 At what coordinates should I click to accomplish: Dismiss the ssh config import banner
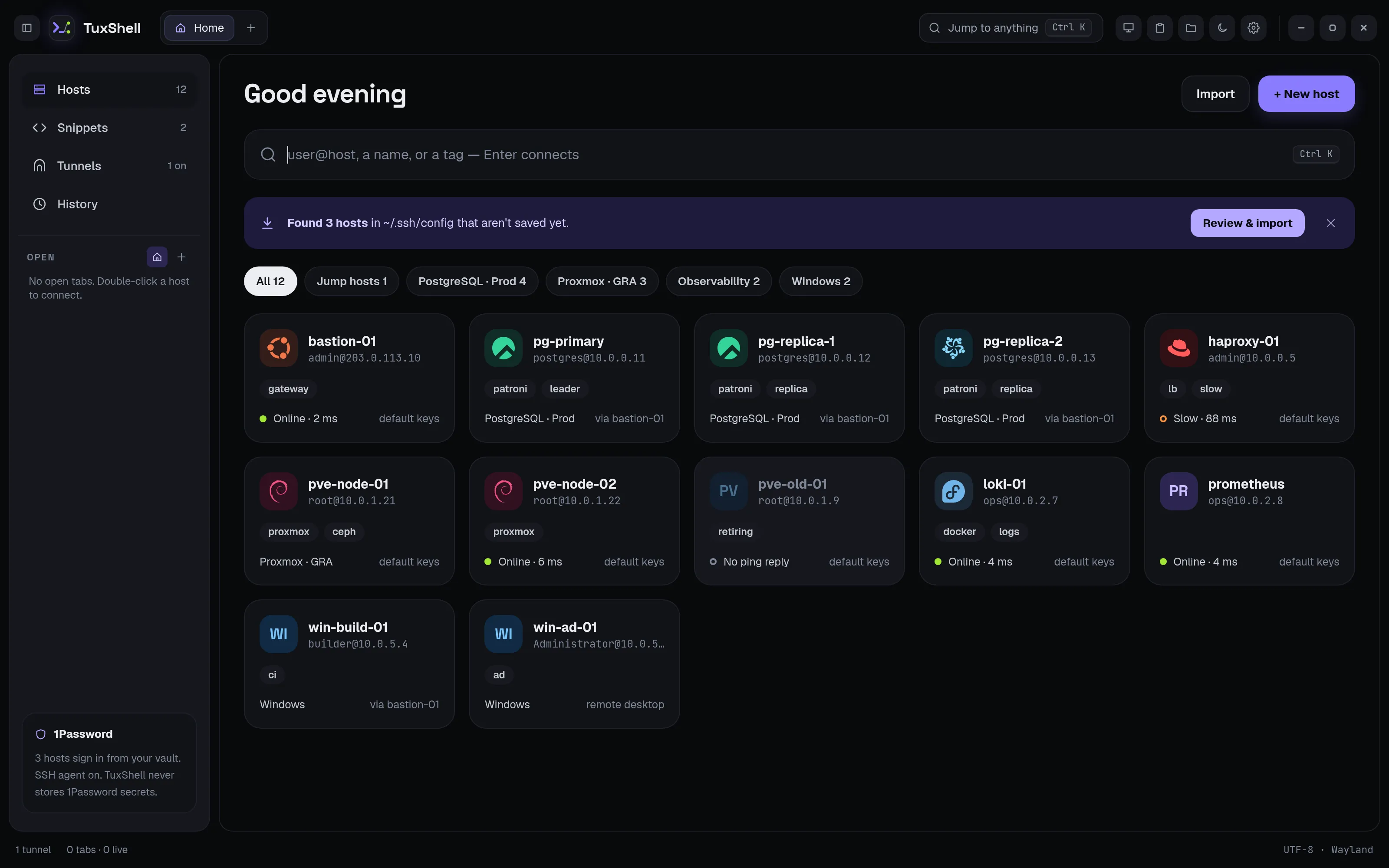[1330, 223]
